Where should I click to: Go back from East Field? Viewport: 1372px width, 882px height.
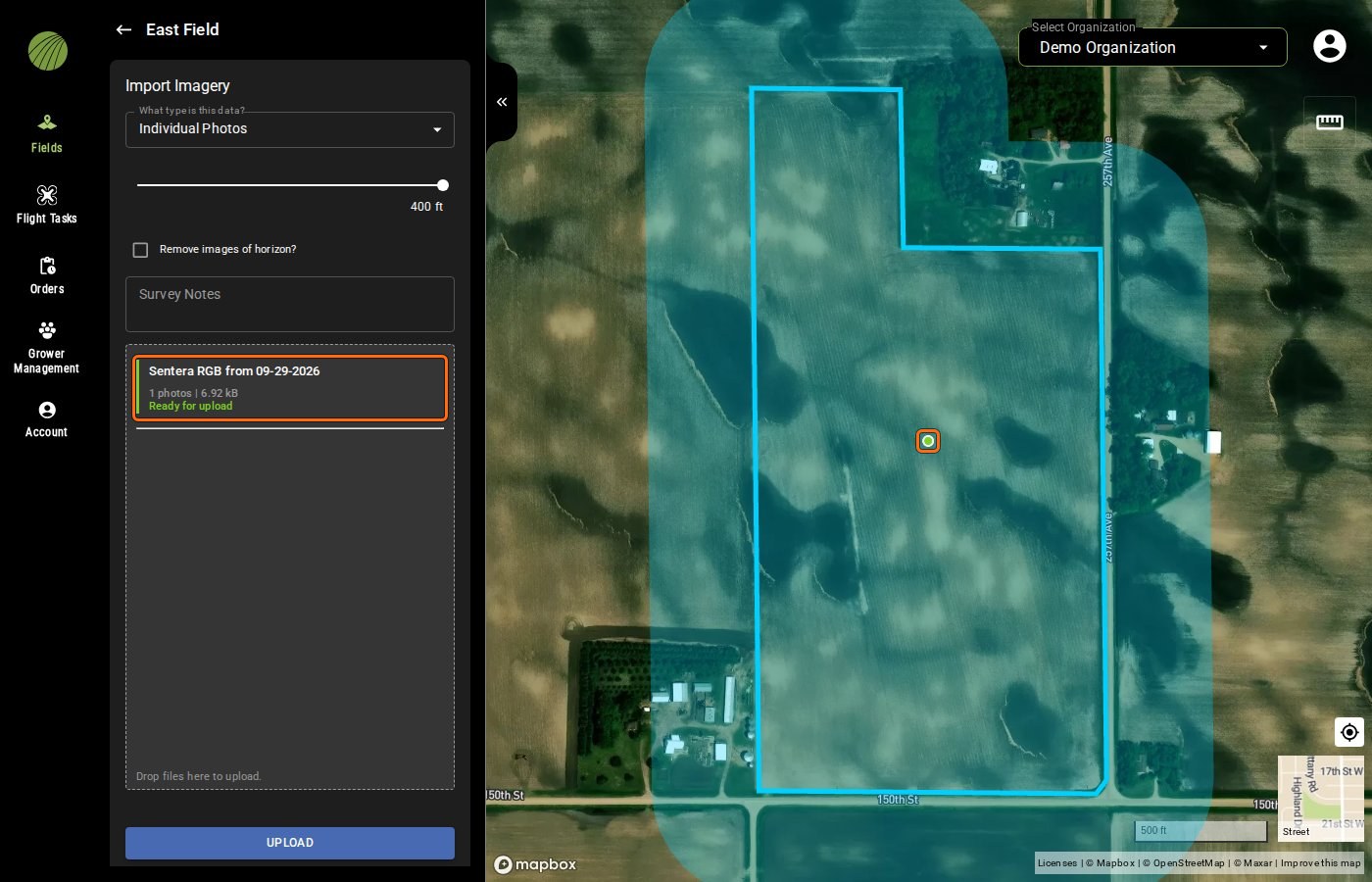tap(123, 29)
